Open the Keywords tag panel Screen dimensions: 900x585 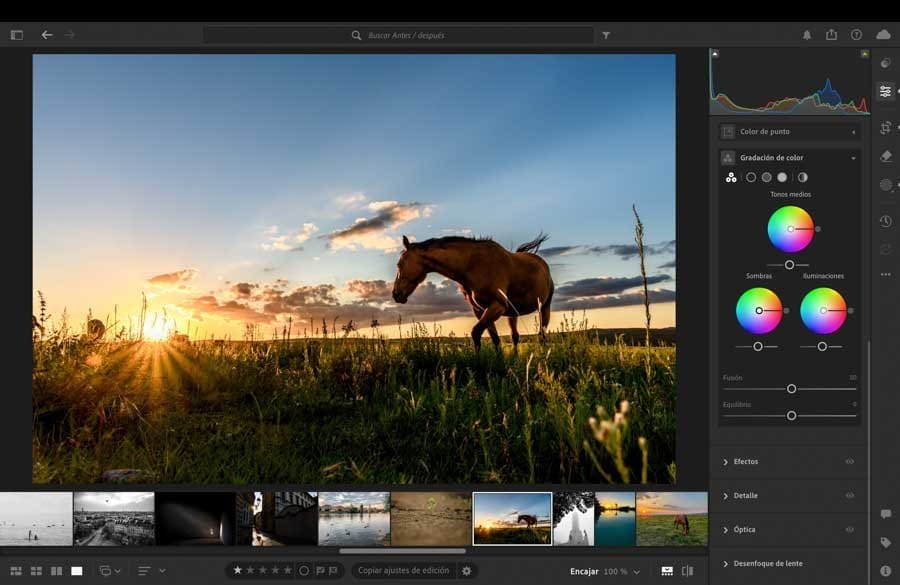tap(885, 542)
